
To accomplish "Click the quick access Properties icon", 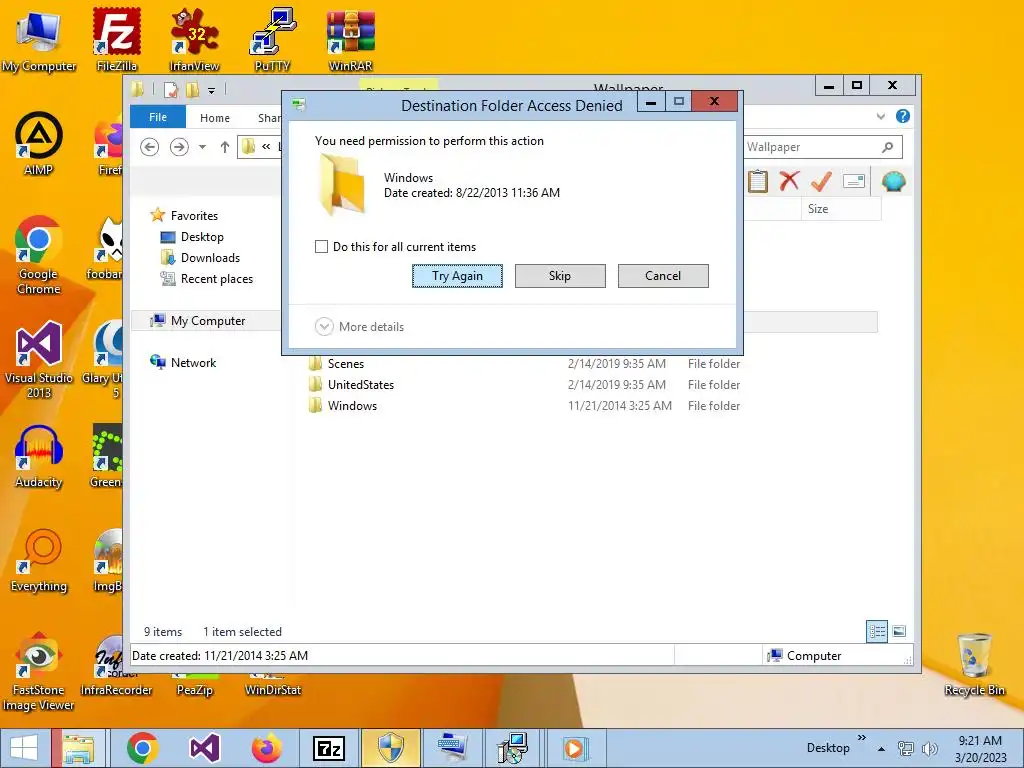I will click(171, 89).
